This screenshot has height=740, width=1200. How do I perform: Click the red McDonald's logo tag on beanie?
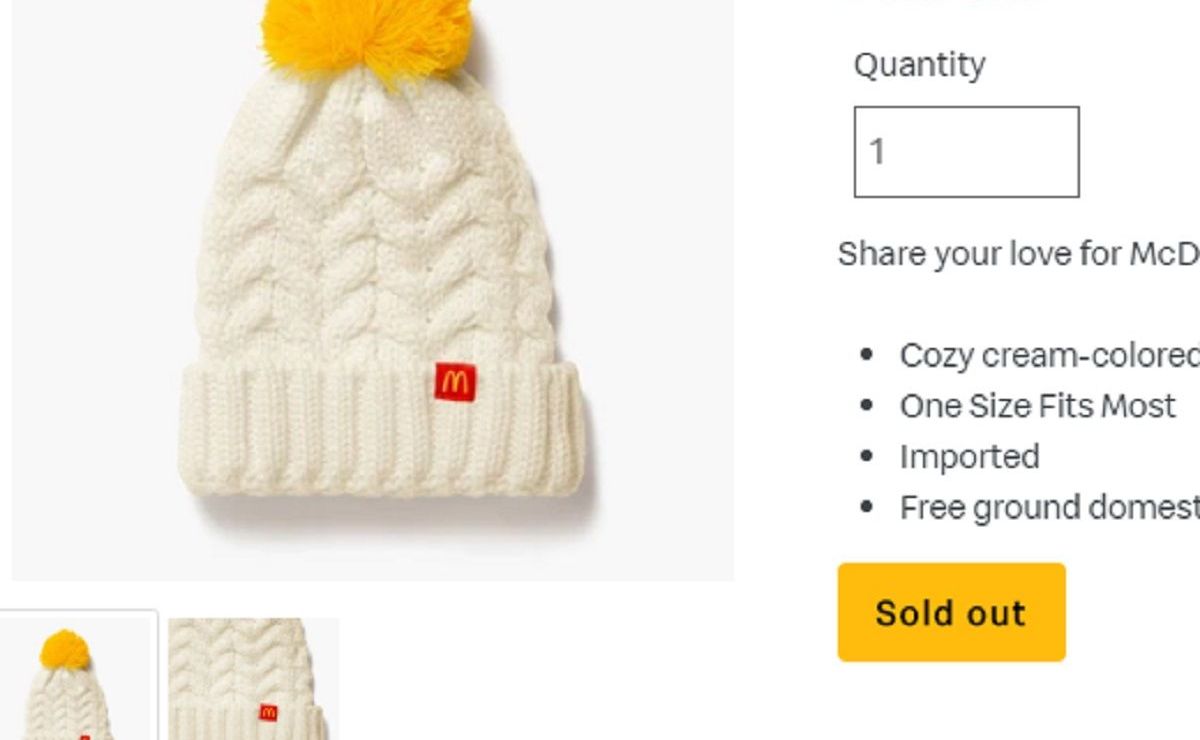coord(455,381)
